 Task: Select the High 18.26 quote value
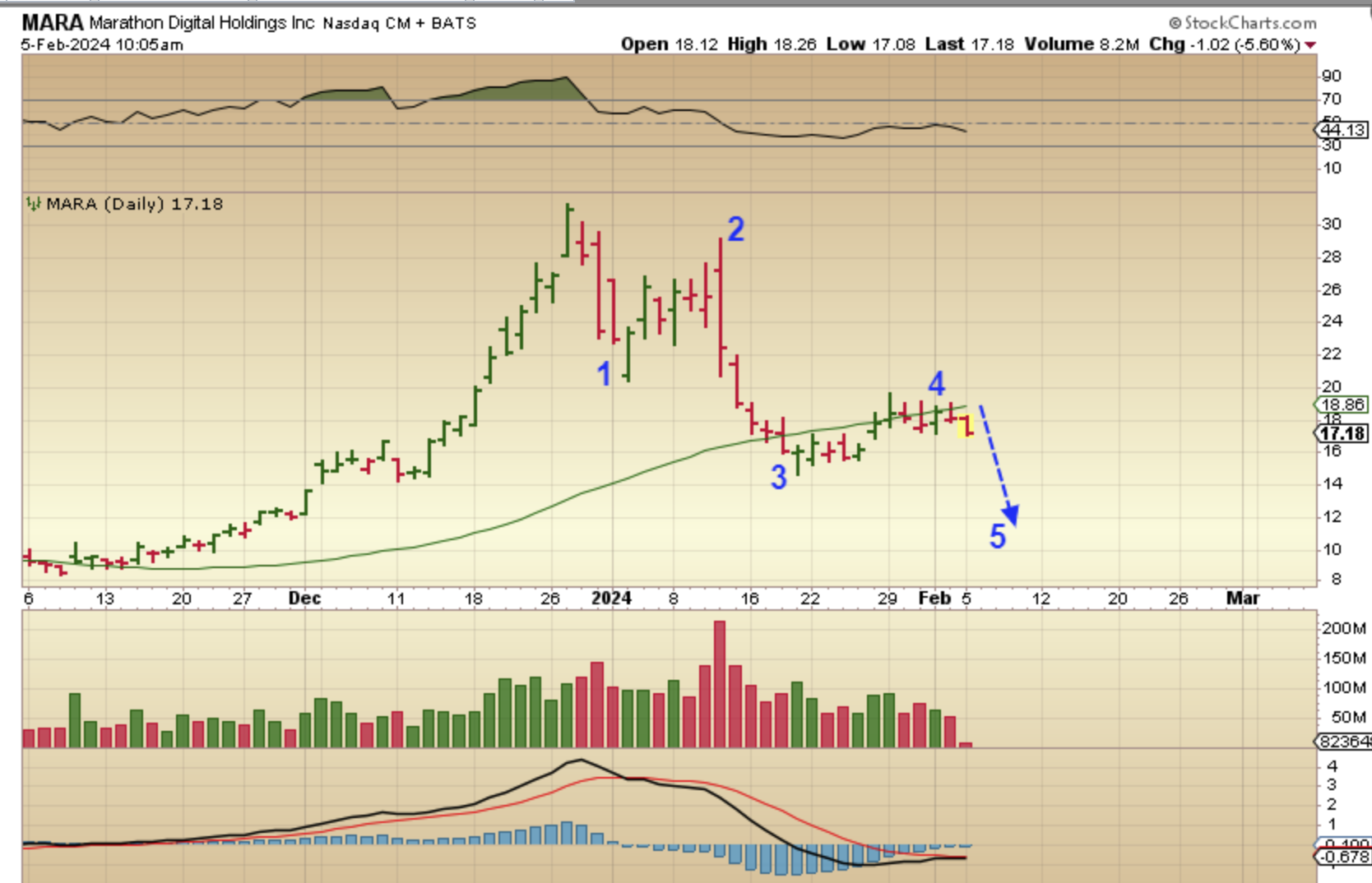(772, 44)
